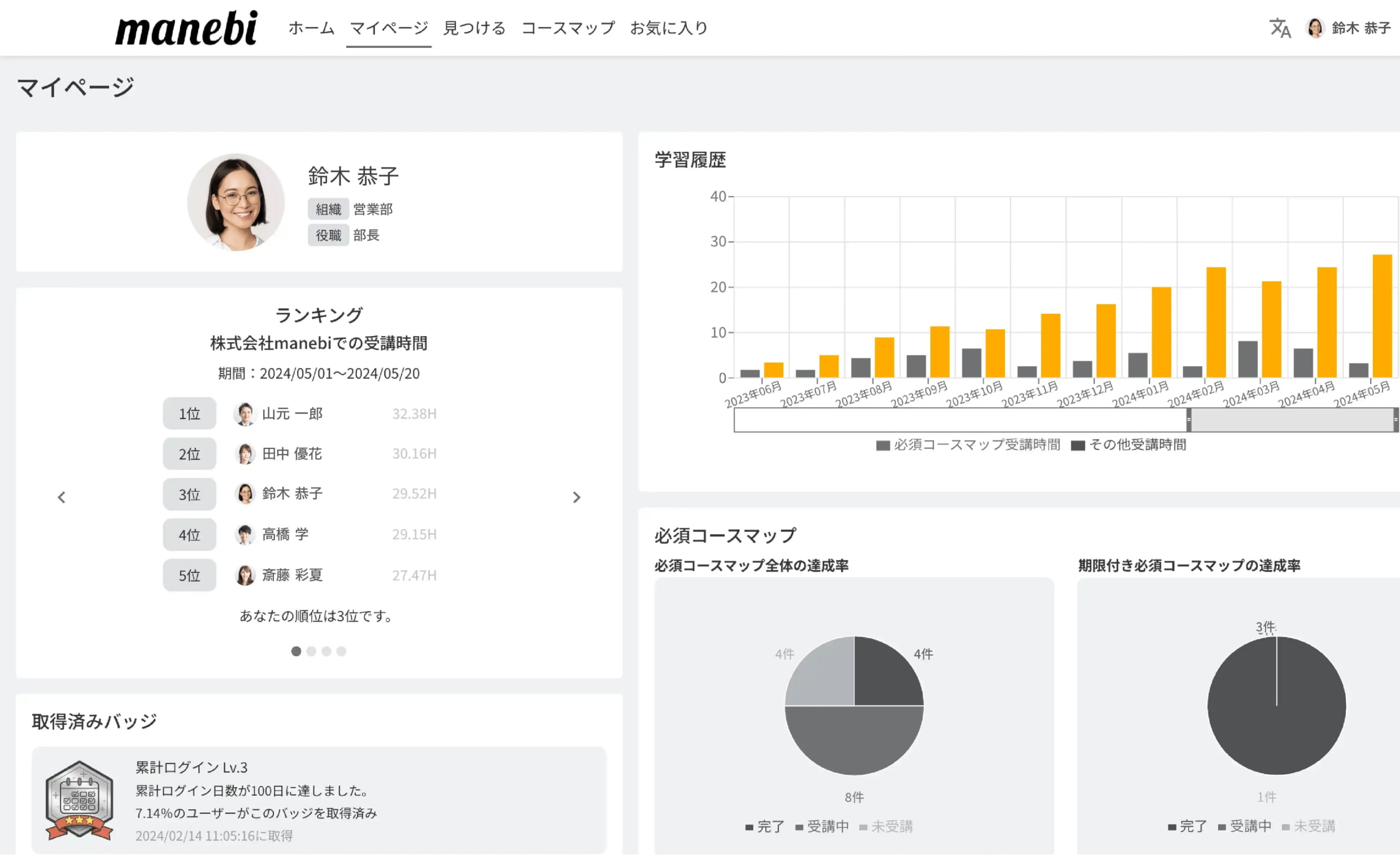Click 山元一郎's avatar in the ranking list

(245, 413)
